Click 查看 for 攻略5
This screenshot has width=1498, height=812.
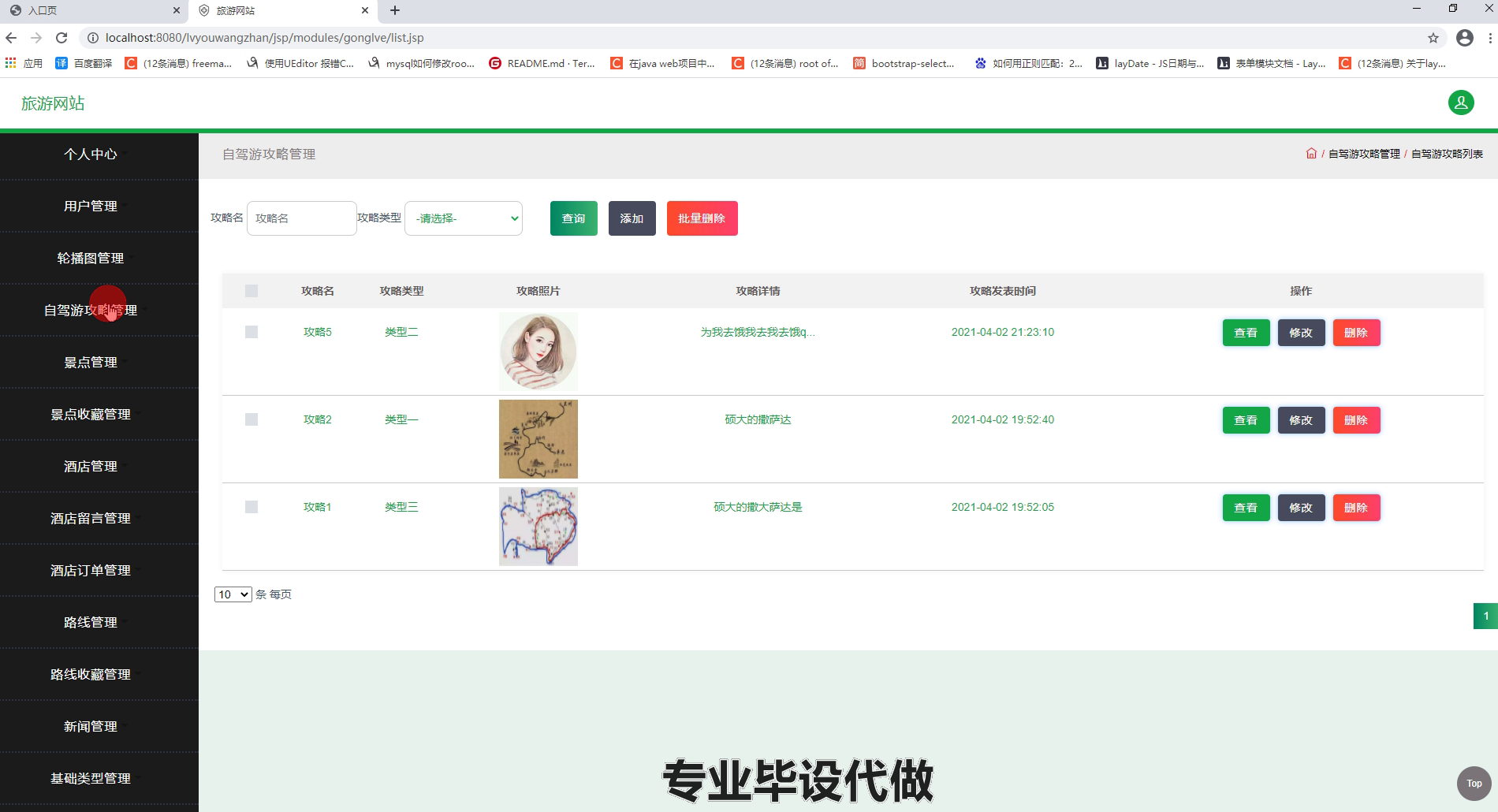pos(1246,333)
